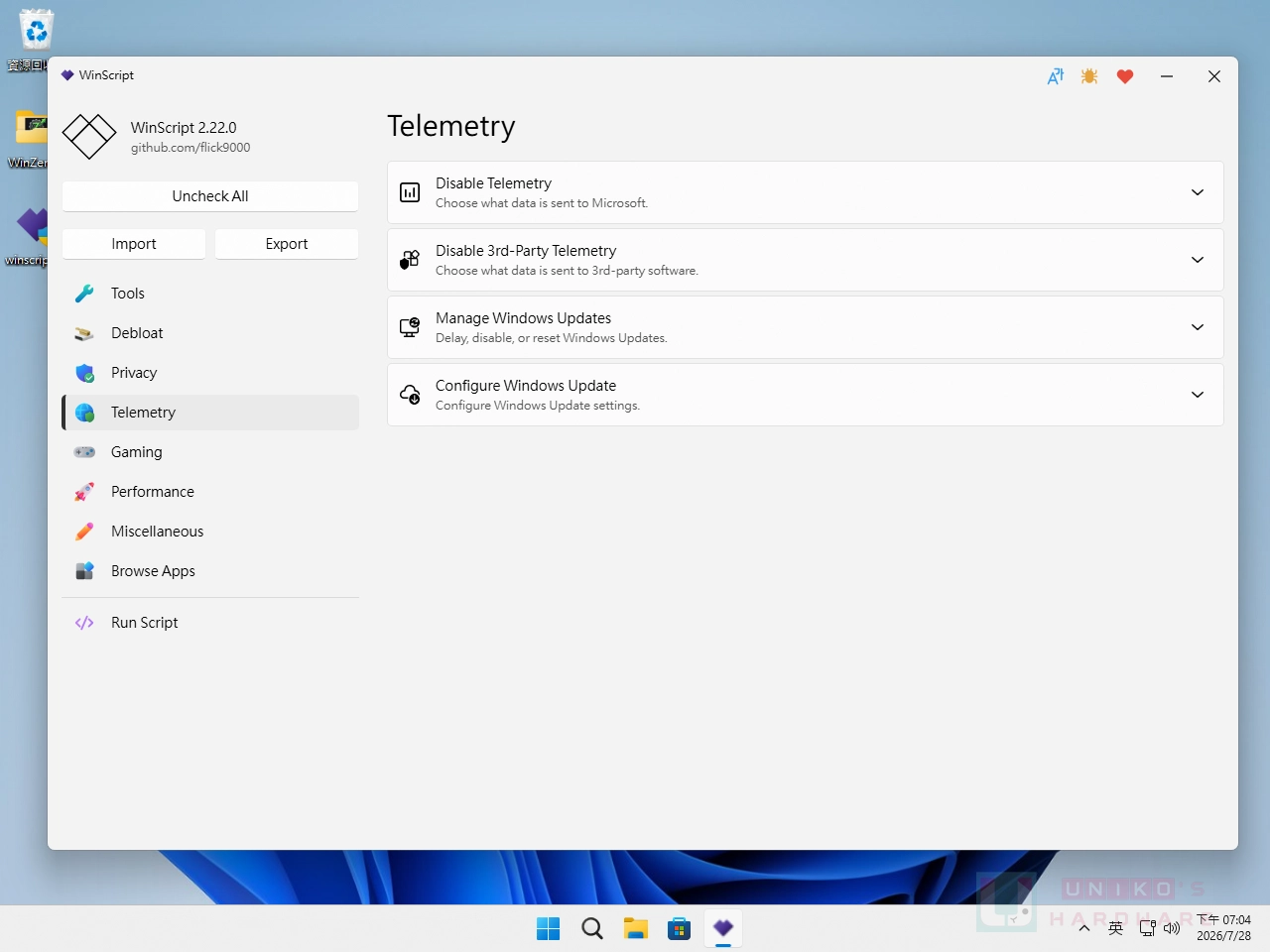Go to the Tools section
This screenshot has width=1270, height=952.
(210, 294)
